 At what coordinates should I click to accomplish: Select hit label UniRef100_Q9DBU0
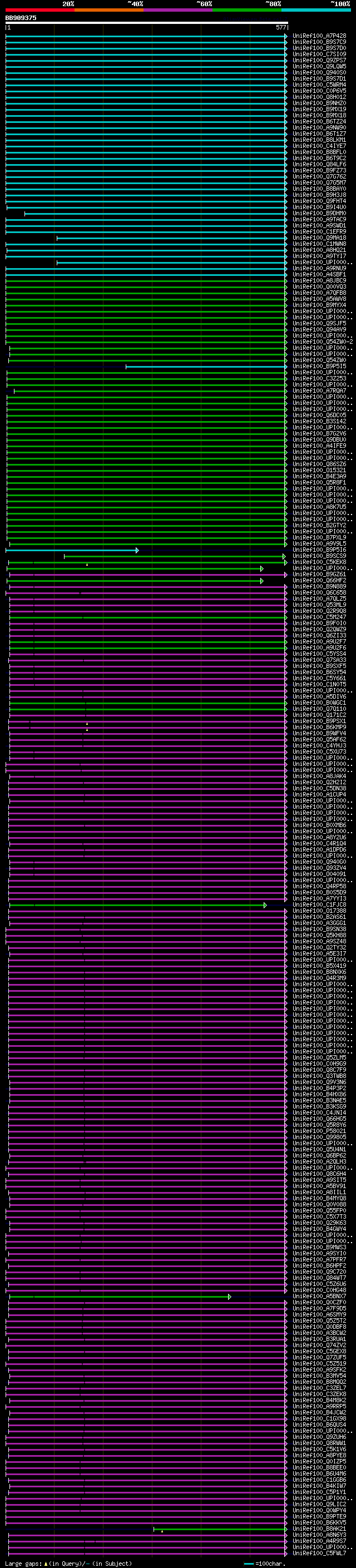click(319, 439)
